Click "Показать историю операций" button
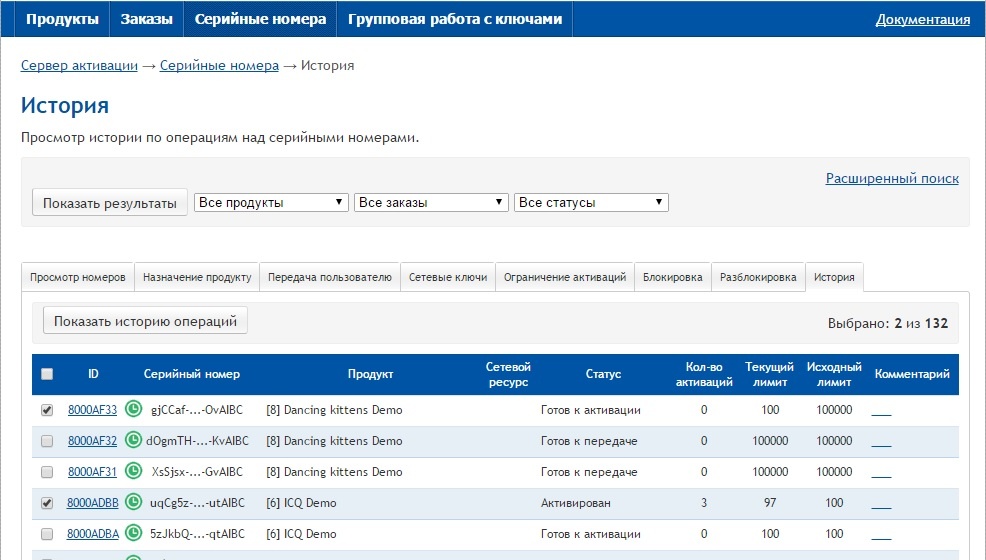 145,321
